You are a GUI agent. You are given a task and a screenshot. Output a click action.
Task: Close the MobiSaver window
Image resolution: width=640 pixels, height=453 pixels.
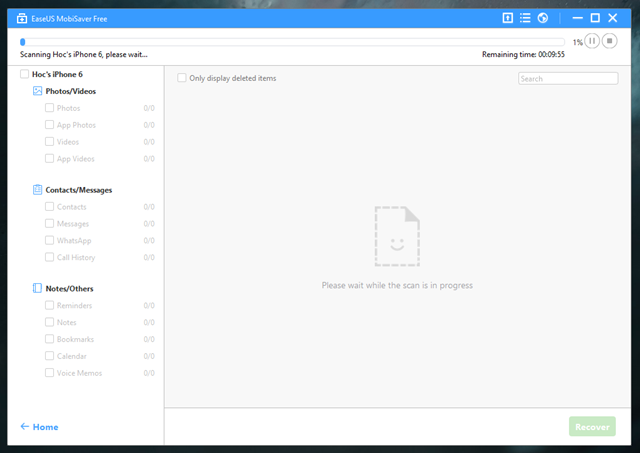click(x=613, y=18)
